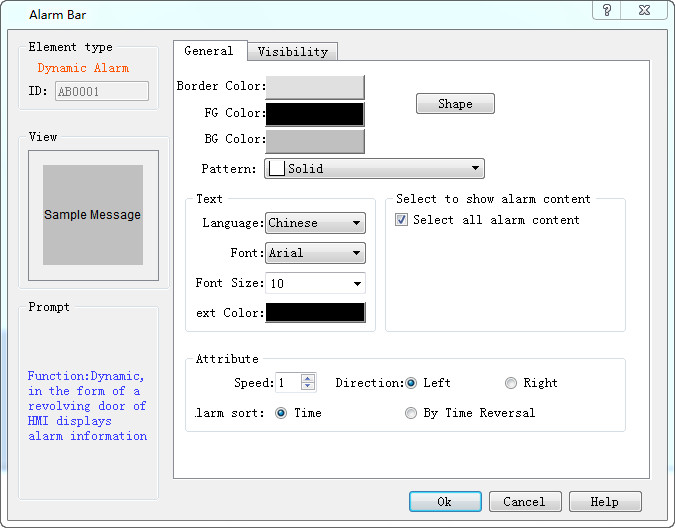The width and height of the screenshot is (675, 528).
Task: Change the FG Color swatch
Action: 315,114
